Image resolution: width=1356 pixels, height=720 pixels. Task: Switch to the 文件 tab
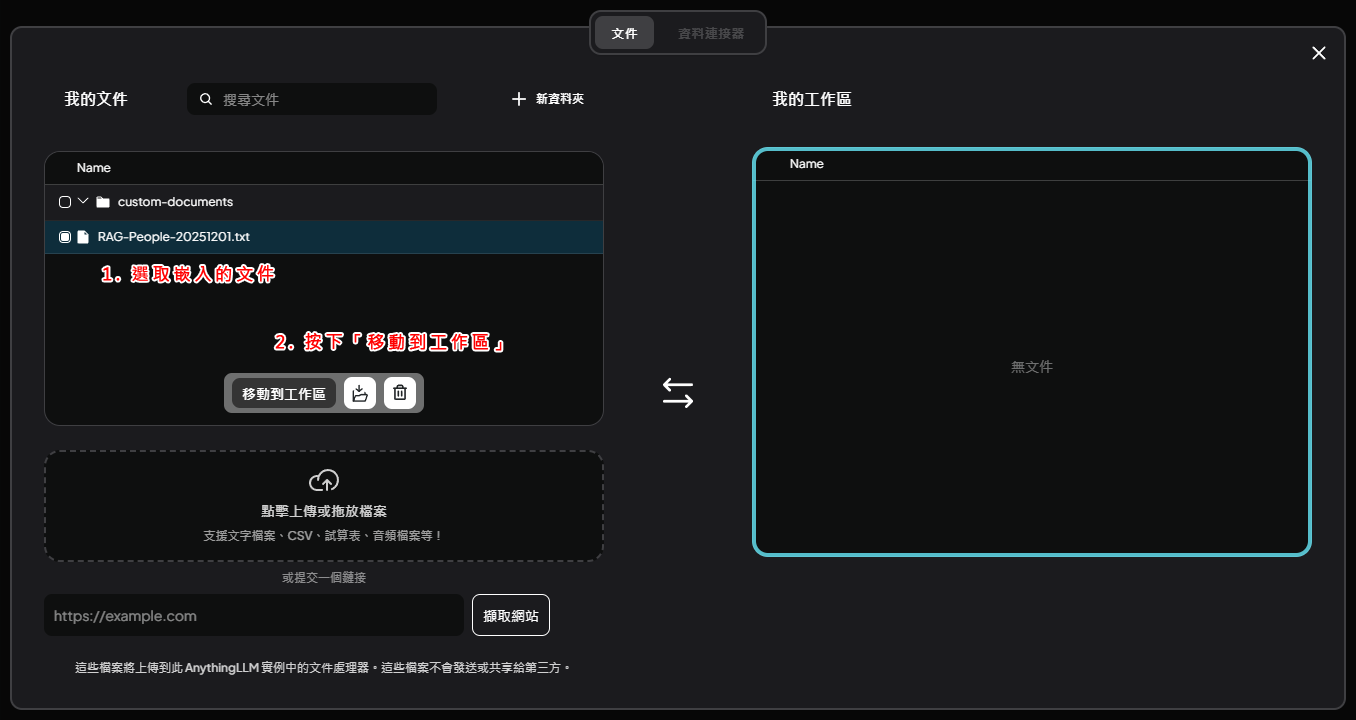coord(624,33)
